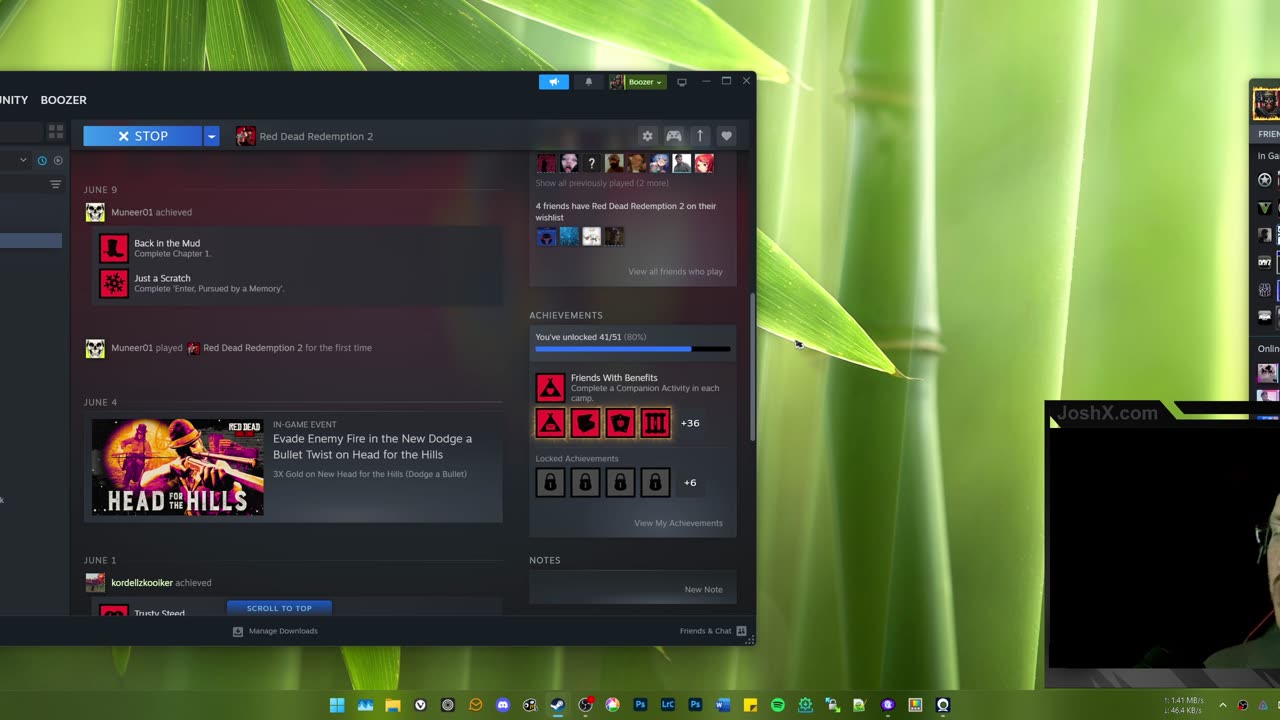
Task: Click GTA V friend game icon in friends list
Action: click(x=1265, y=207)
